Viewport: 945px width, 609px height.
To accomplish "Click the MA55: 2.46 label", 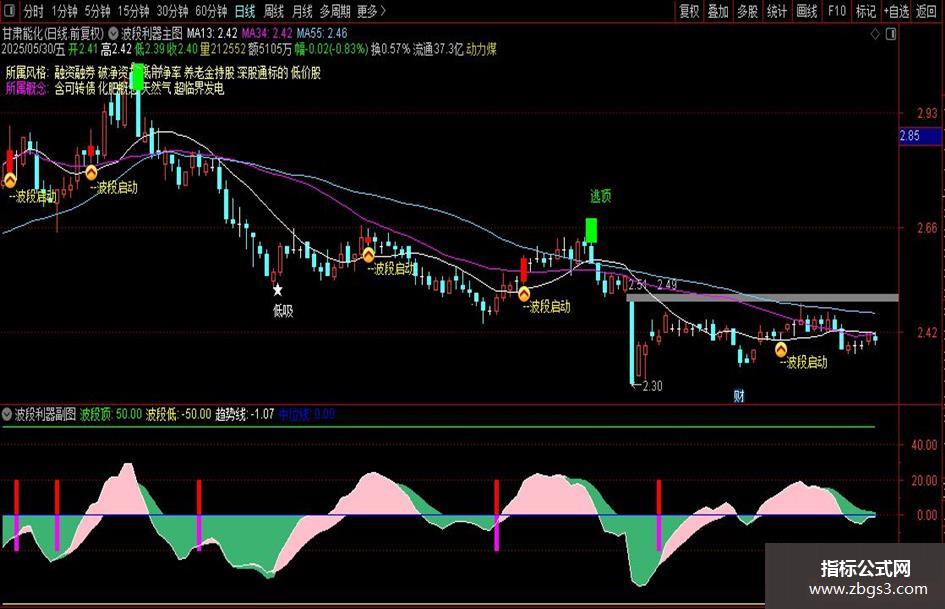I will point(322,34).
